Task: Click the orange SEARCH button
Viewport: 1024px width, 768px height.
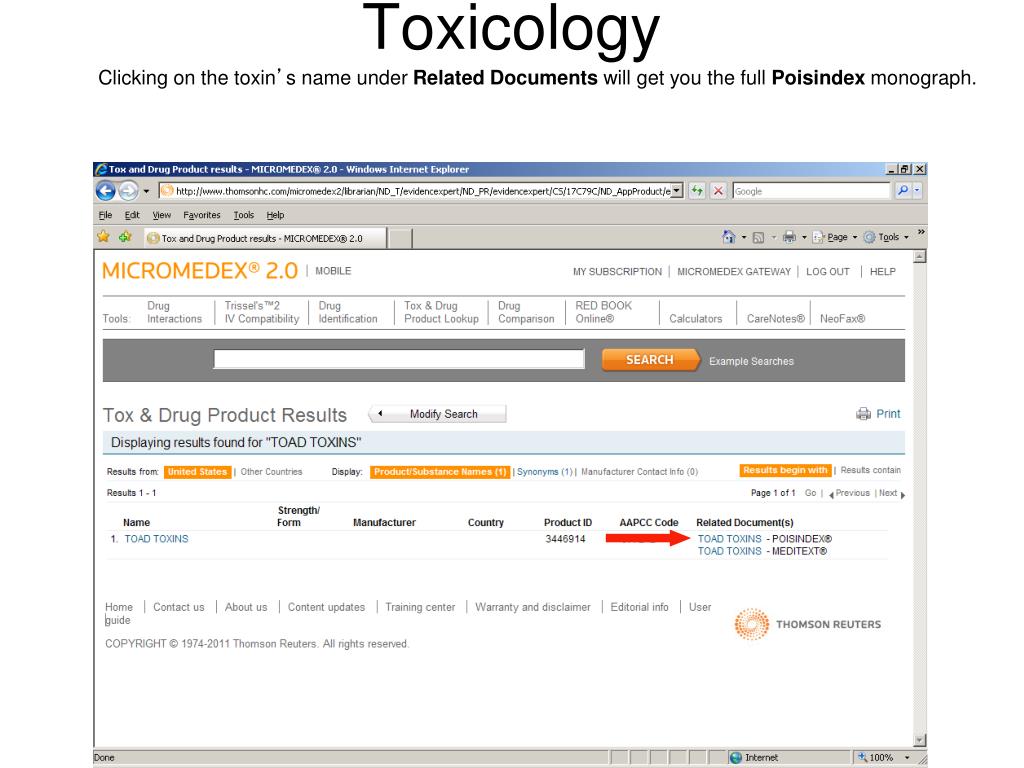Action: tap(650, 360)
